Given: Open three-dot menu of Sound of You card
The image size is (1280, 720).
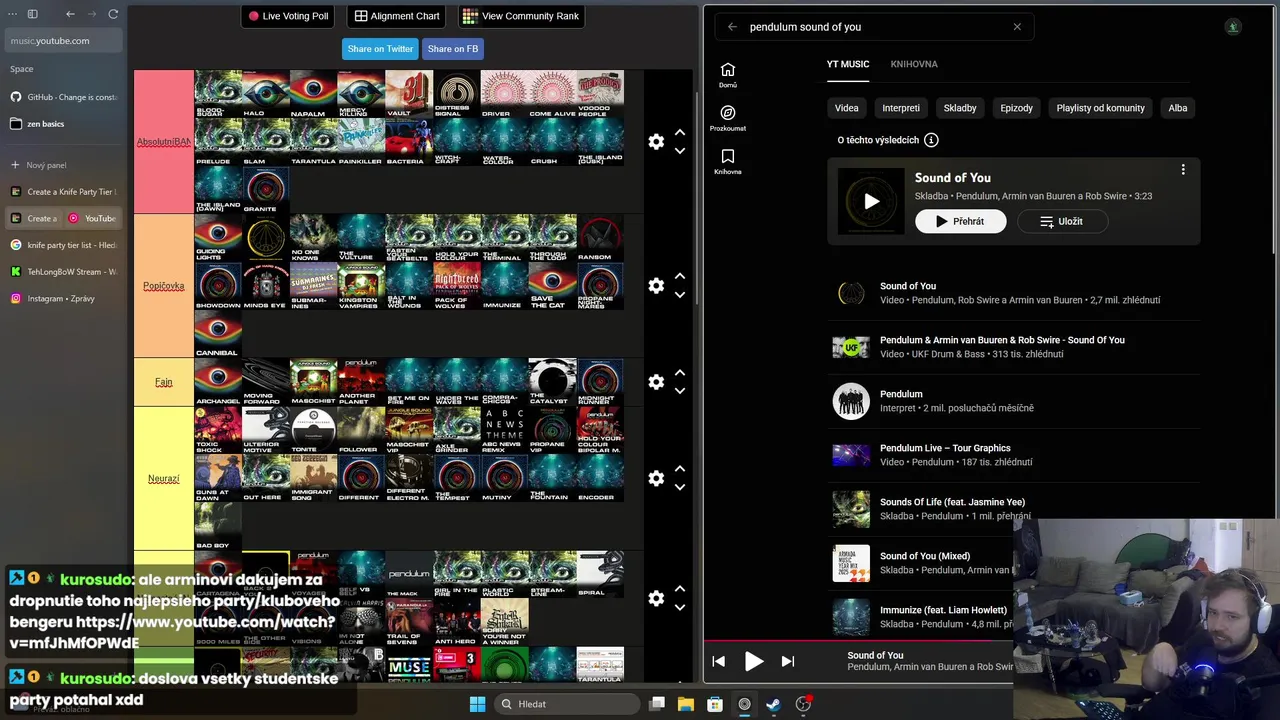Looking at the screenshot, I should [x=1183, y=170].
